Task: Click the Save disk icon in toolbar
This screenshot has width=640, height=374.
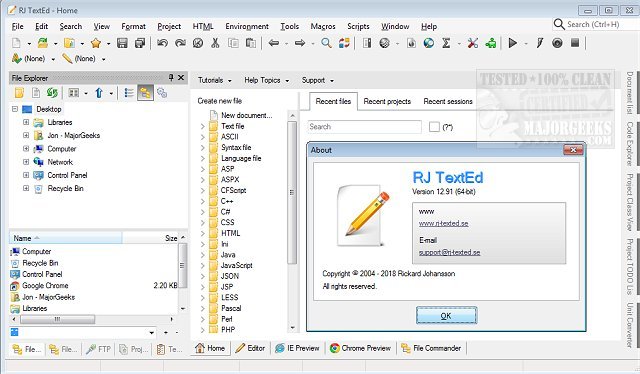Action: [122, 43]
